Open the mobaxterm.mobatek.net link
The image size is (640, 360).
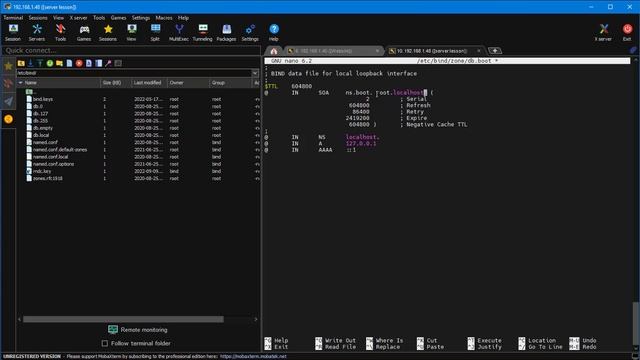coord(253,356)
